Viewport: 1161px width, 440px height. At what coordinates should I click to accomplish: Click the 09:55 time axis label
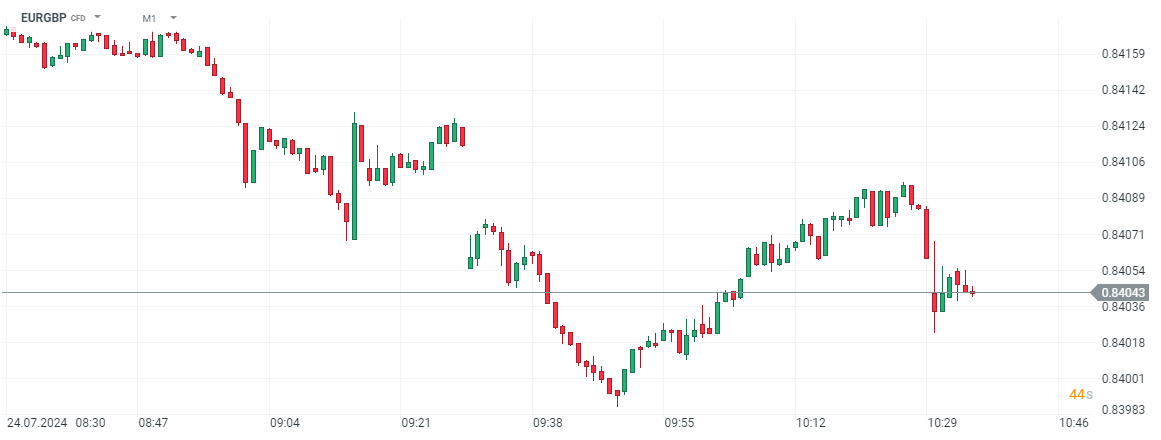pos(680,424)
